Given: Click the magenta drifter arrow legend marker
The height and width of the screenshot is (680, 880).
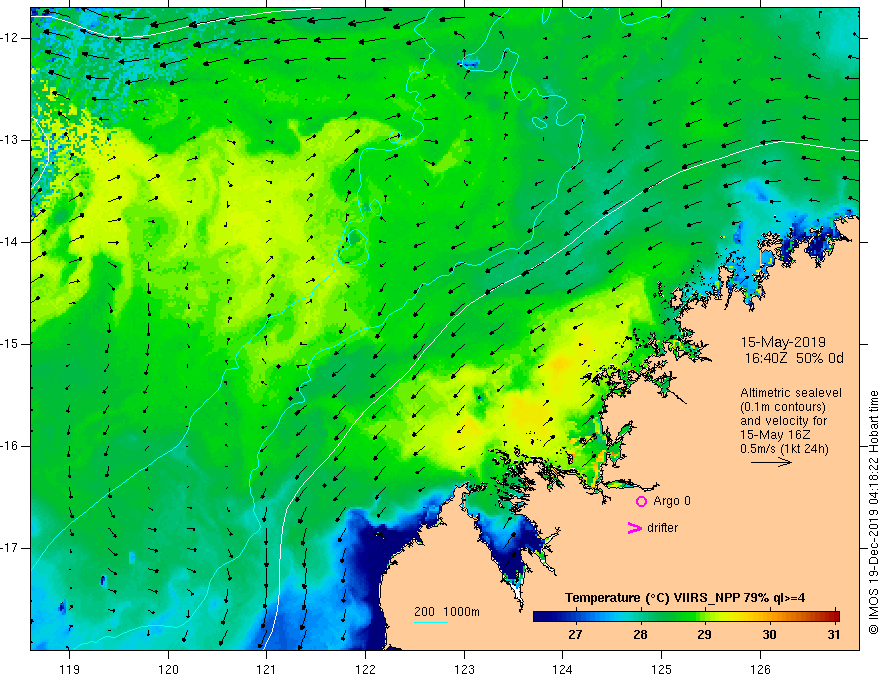Looking at the screenshot, I should [x=635, y=528].
